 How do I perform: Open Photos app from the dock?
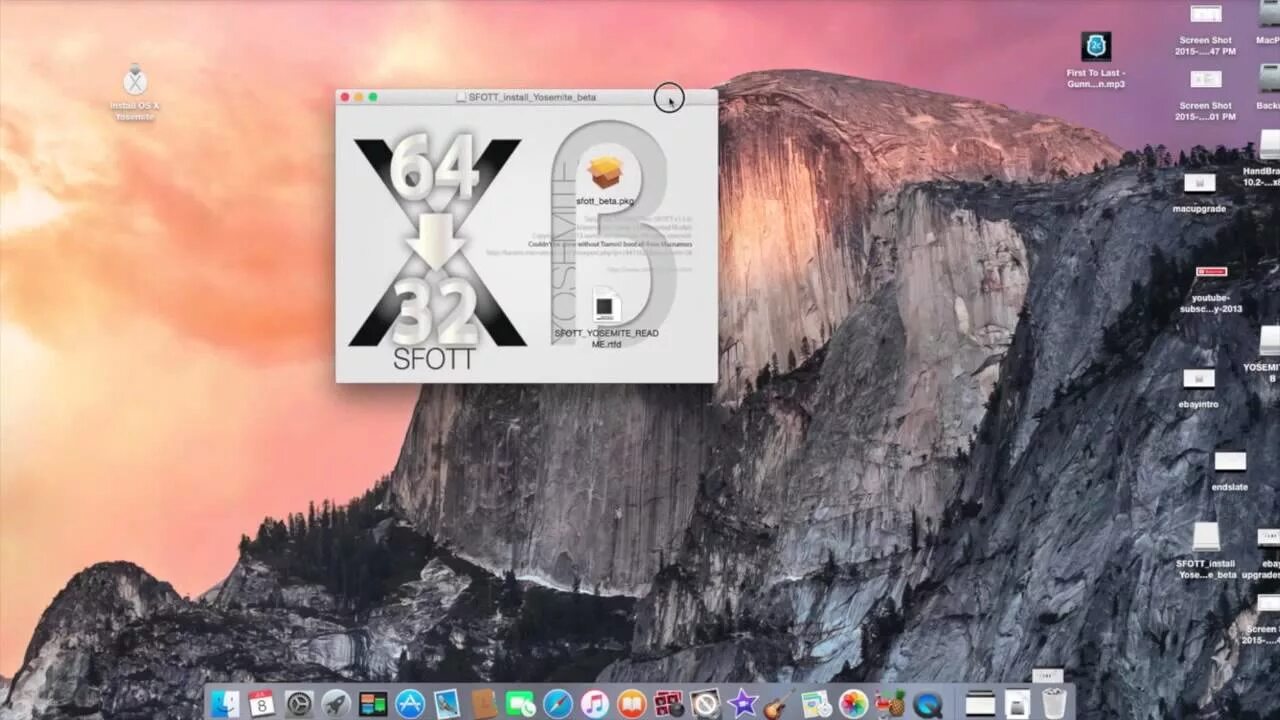pyautogui.click(x=853, y=703)
